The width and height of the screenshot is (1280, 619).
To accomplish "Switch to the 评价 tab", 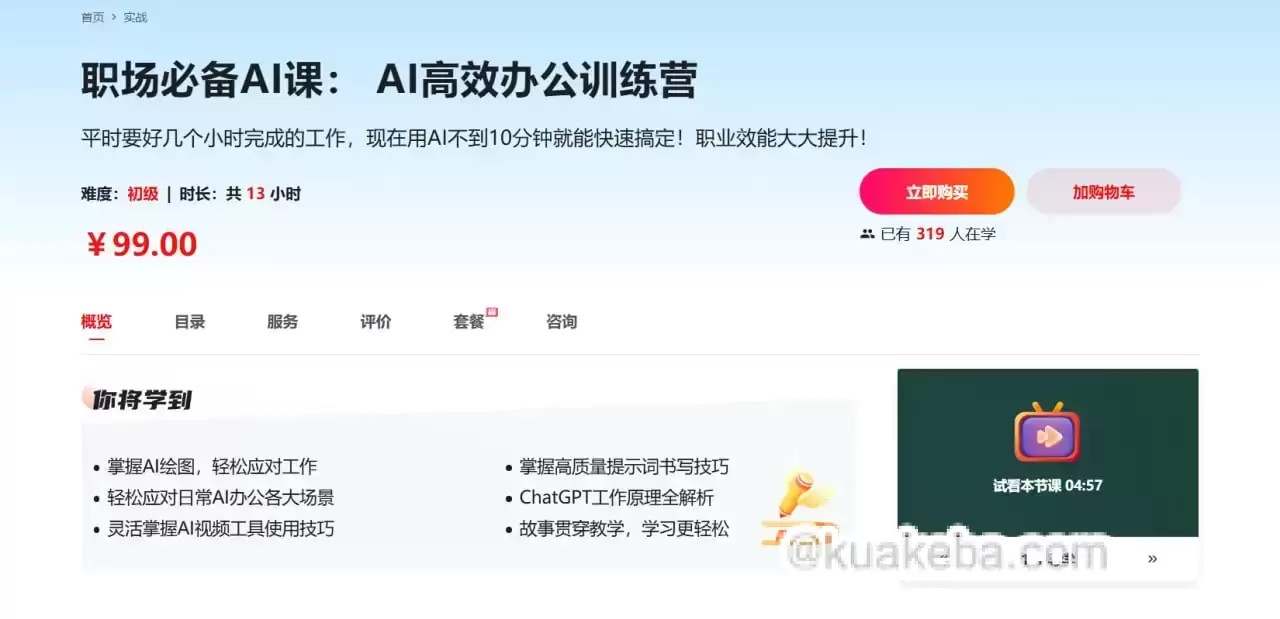I will tap(376, 322).
